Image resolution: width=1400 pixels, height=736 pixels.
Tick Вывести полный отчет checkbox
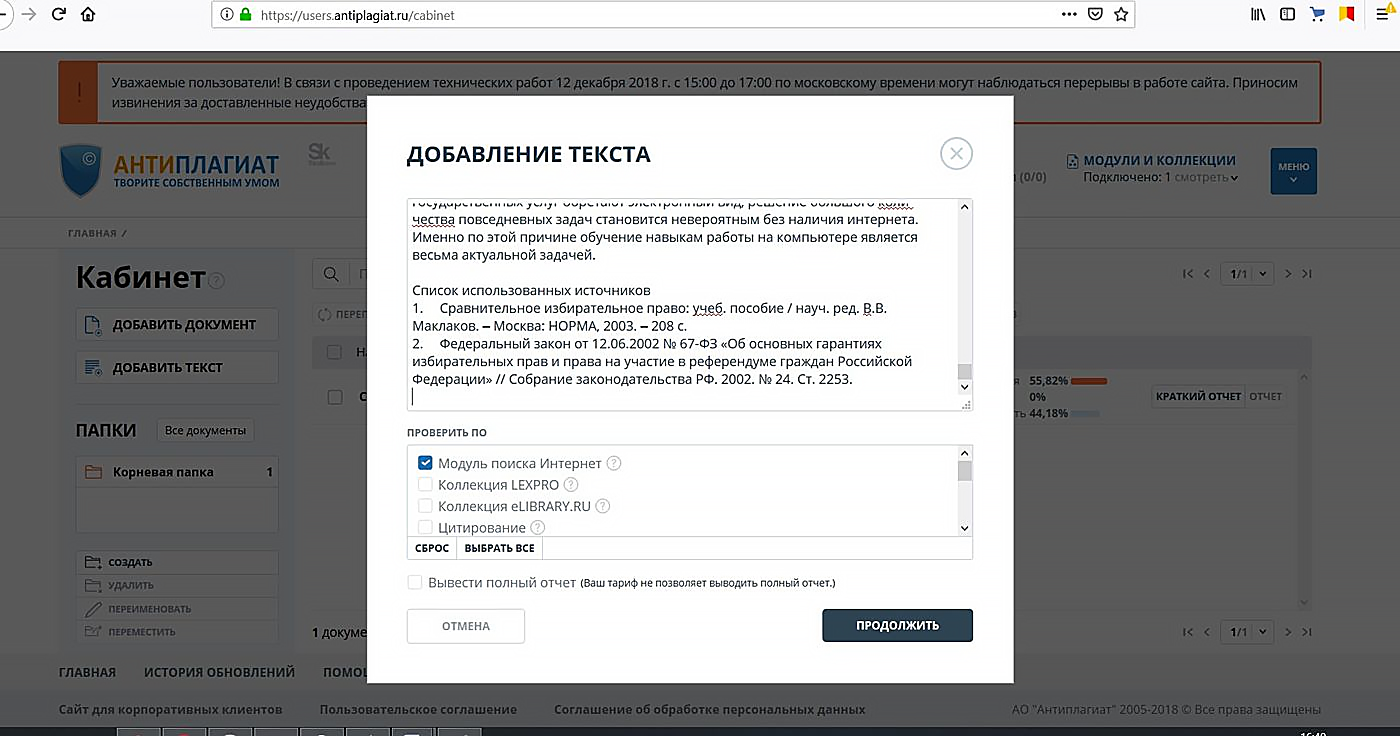tap(414, 582)
